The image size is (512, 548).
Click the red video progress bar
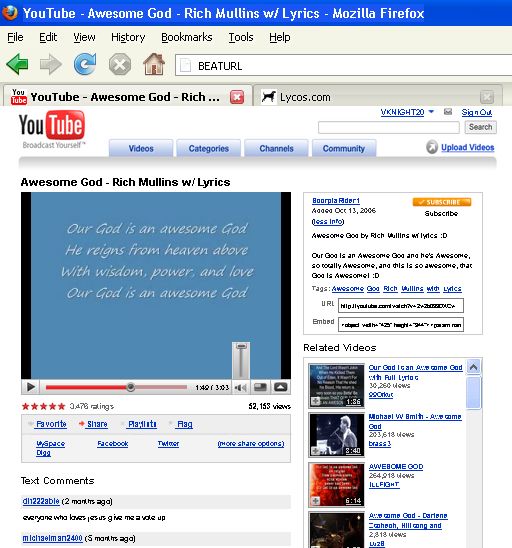click(116, 387)
